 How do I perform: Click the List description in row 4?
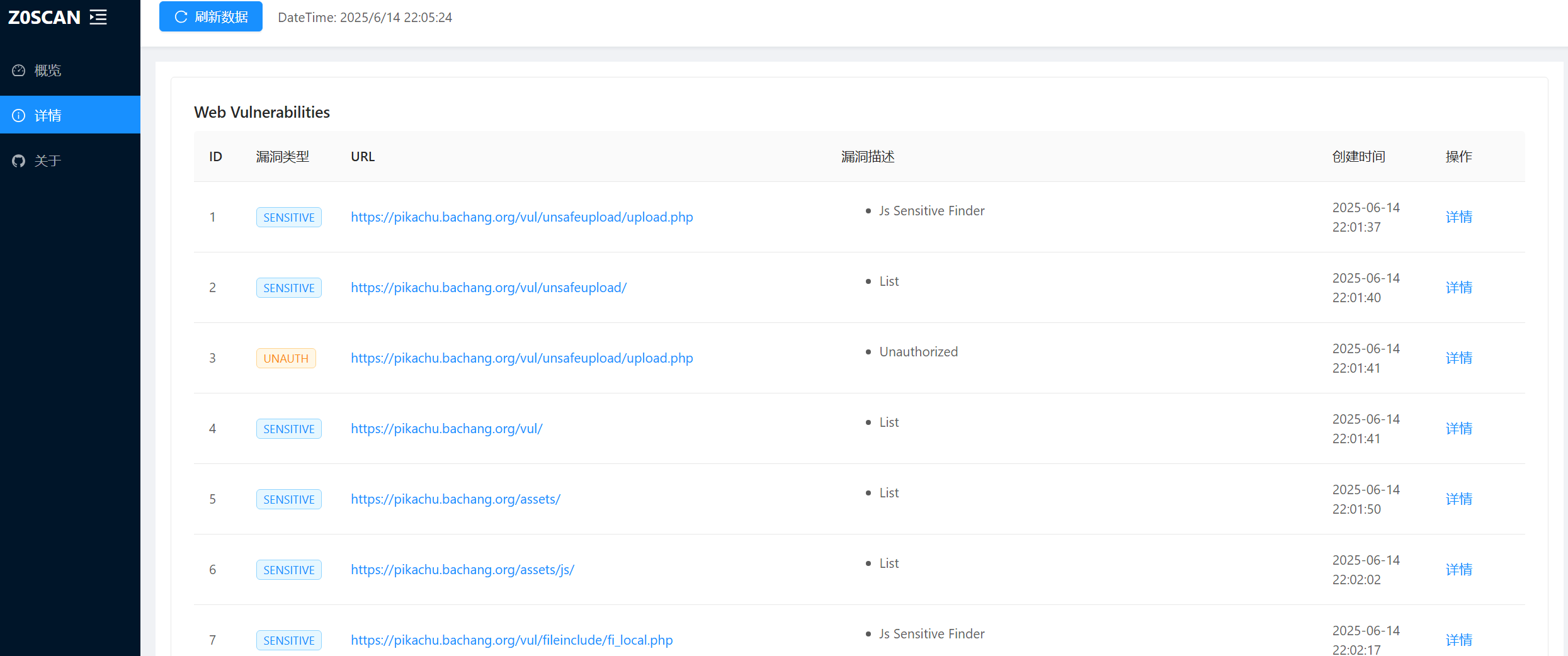click(889, 422)
